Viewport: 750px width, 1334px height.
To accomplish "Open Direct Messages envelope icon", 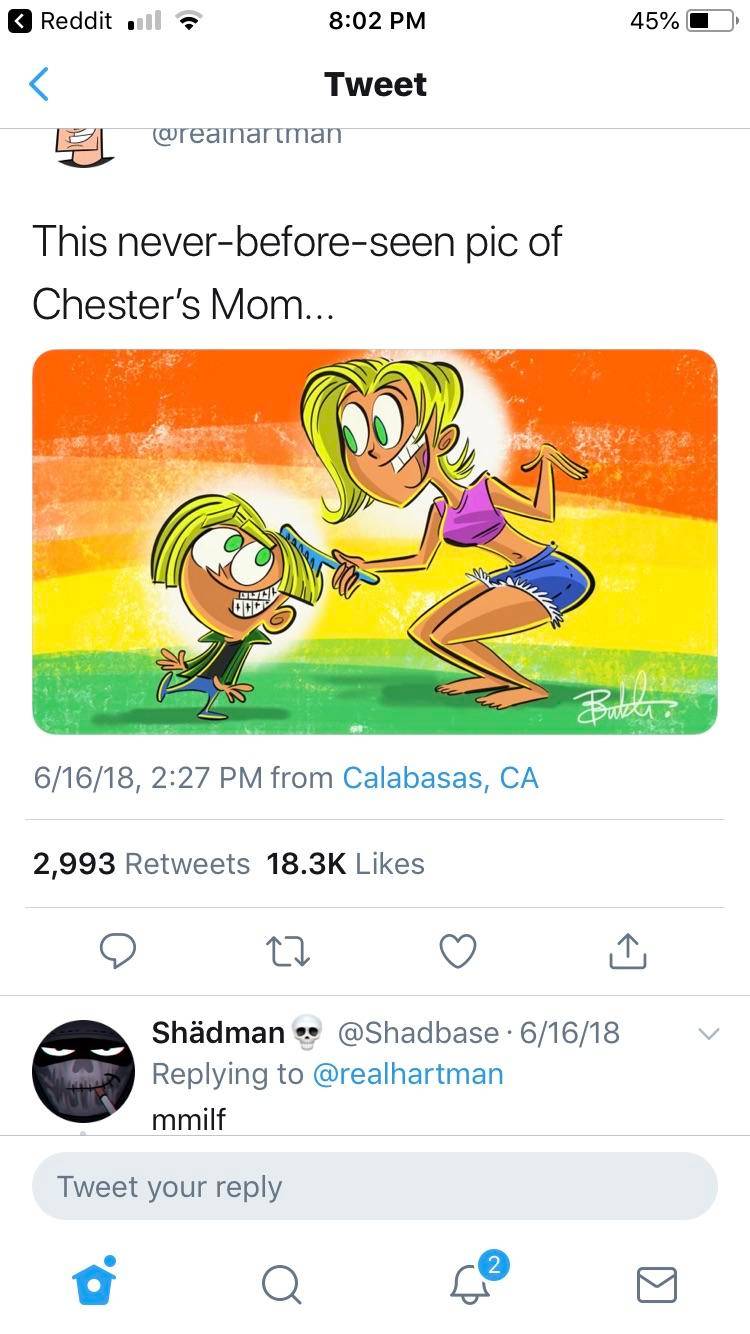I will tap(657, 1286).
